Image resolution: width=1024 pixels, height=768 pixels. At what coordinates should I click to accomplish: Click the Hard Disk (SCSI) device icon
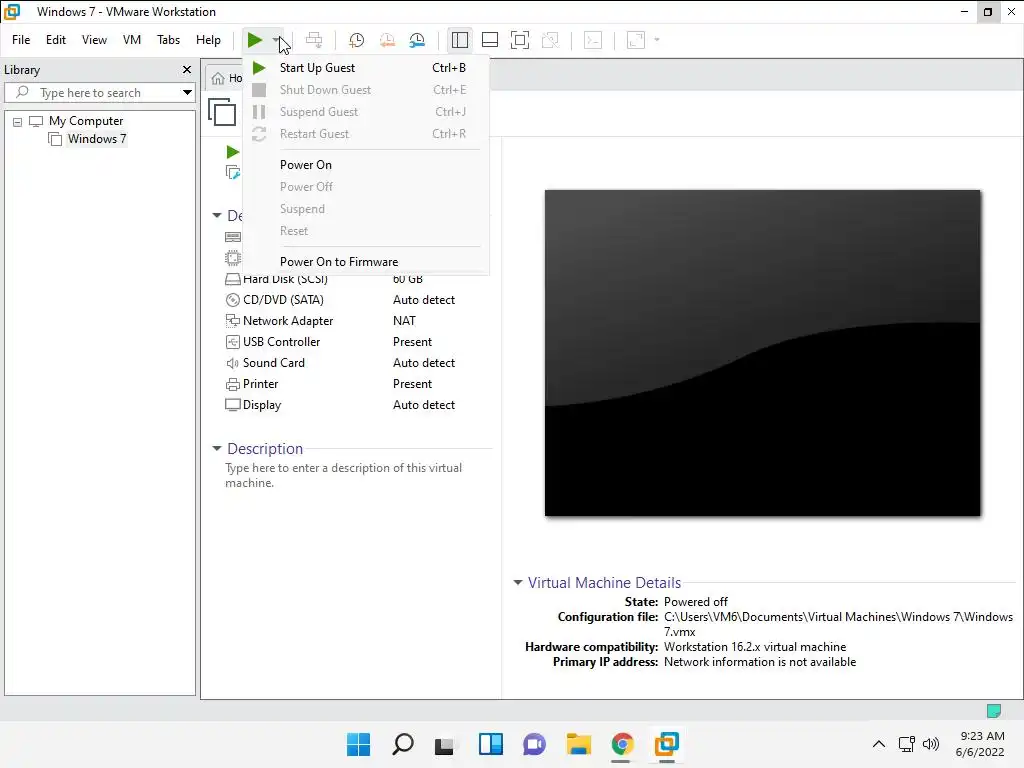232,280
